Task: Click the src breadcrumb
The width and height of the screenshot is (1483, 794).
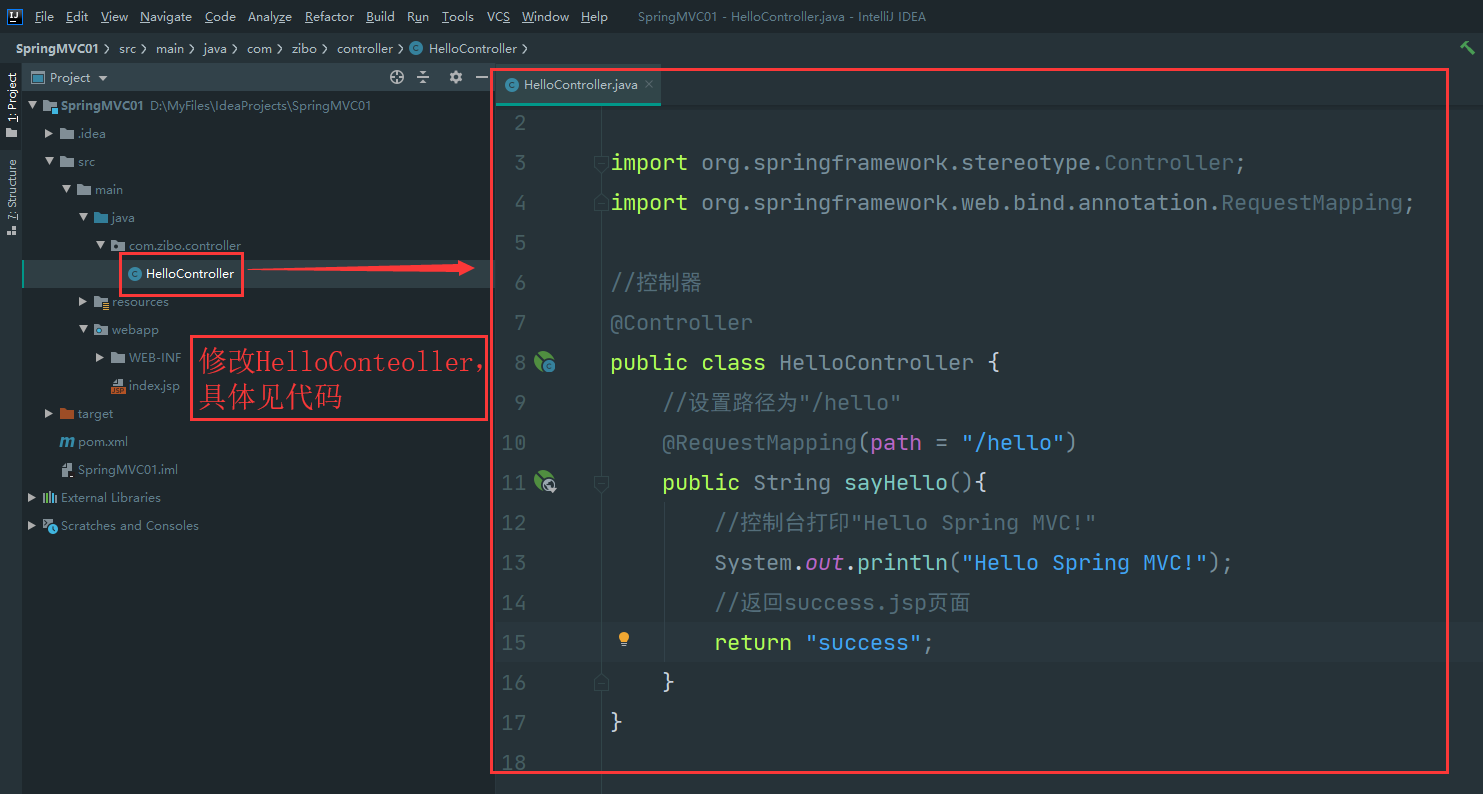Action: (127, 48)
